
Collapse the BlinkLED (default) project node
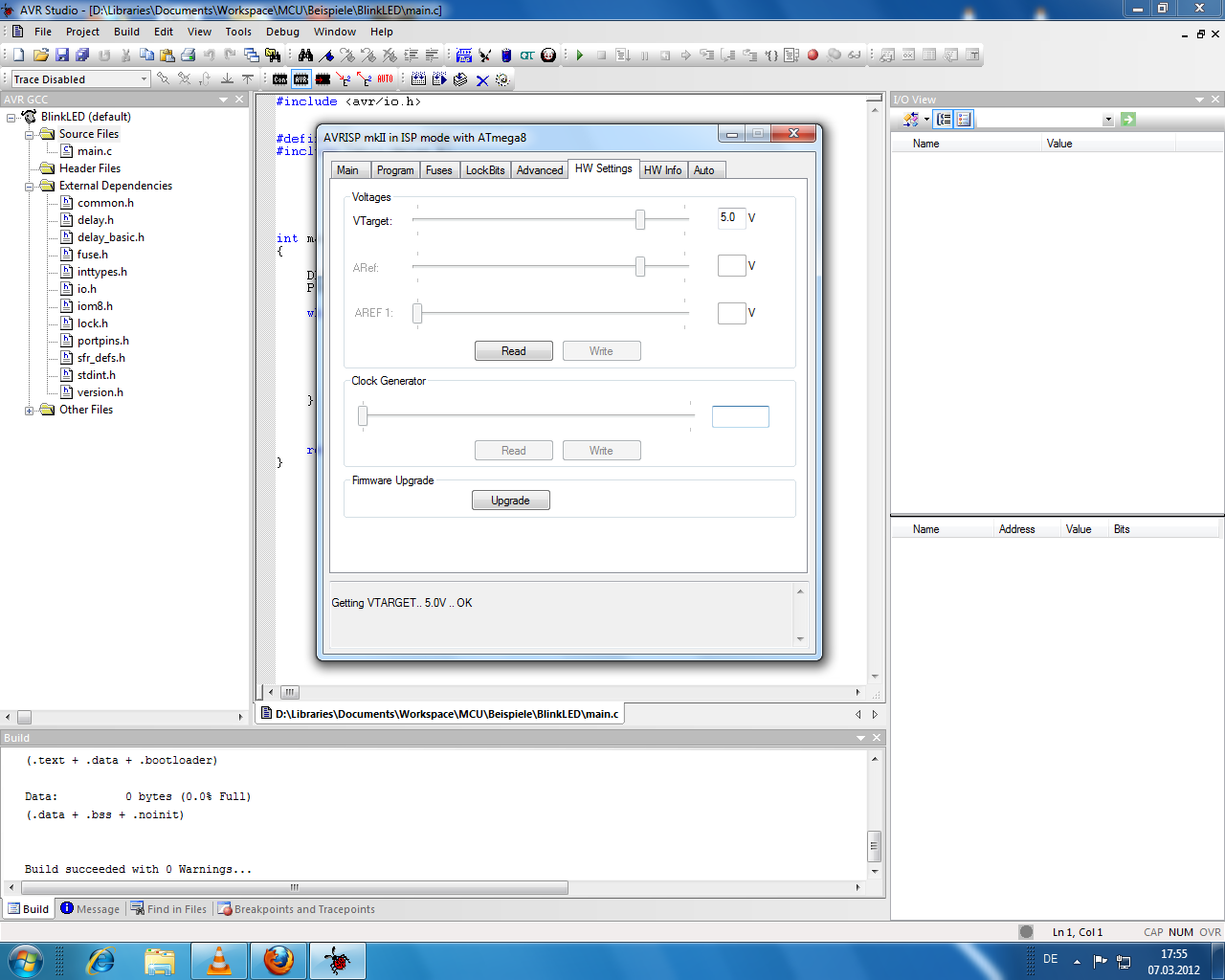[11, 117]
